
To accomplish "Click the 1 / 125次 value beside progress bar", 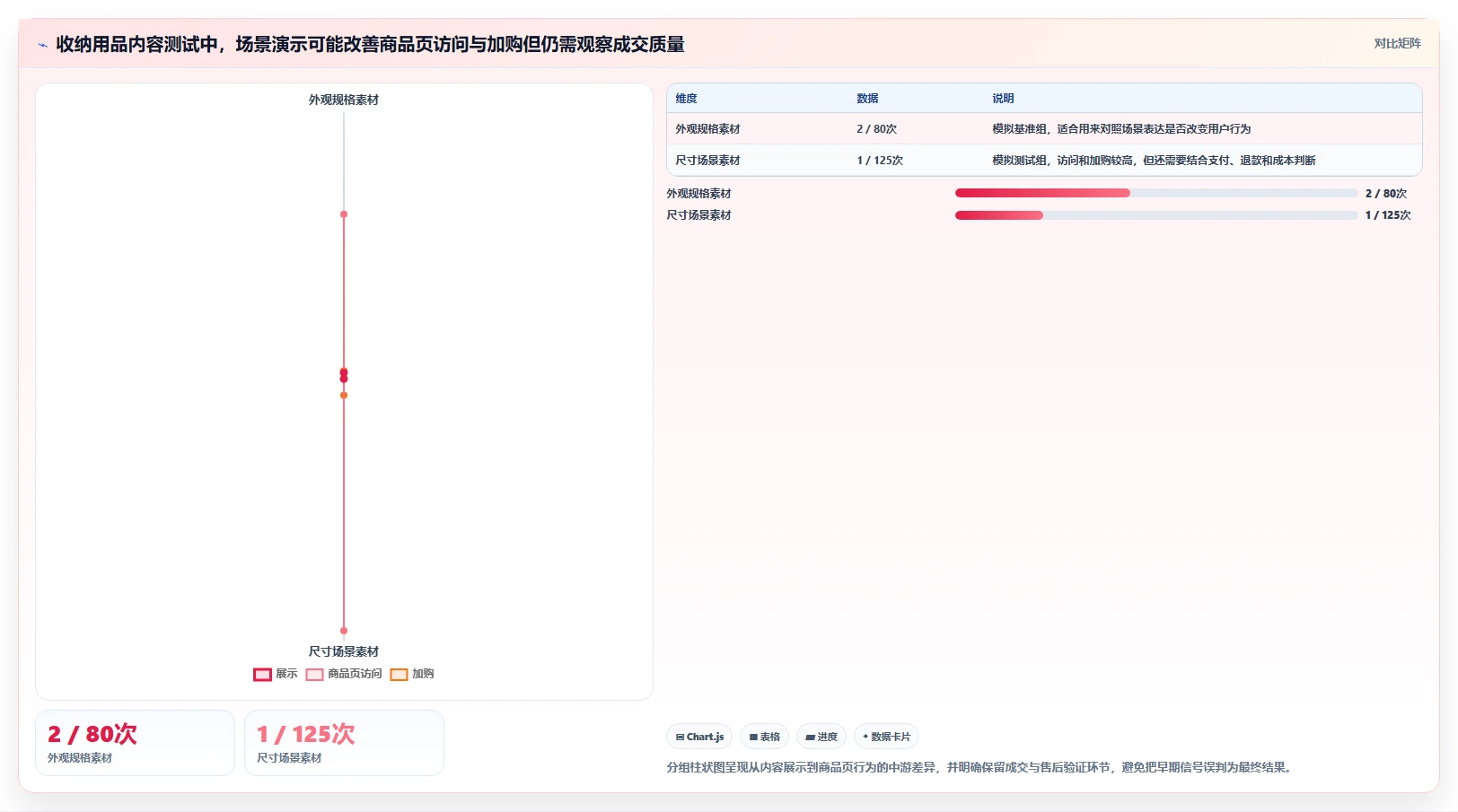I will [1388, 215].
